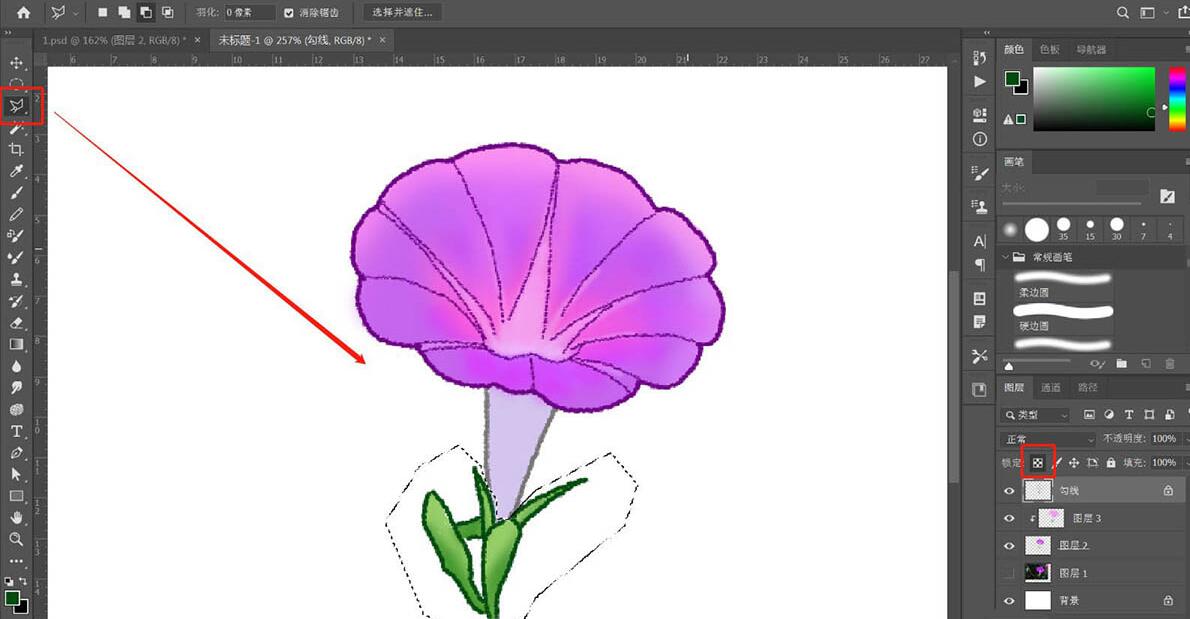The image size is (1190, 619).
Task: Expand the 常规画笔 brush group
Action: click(x=1006, y=257)
